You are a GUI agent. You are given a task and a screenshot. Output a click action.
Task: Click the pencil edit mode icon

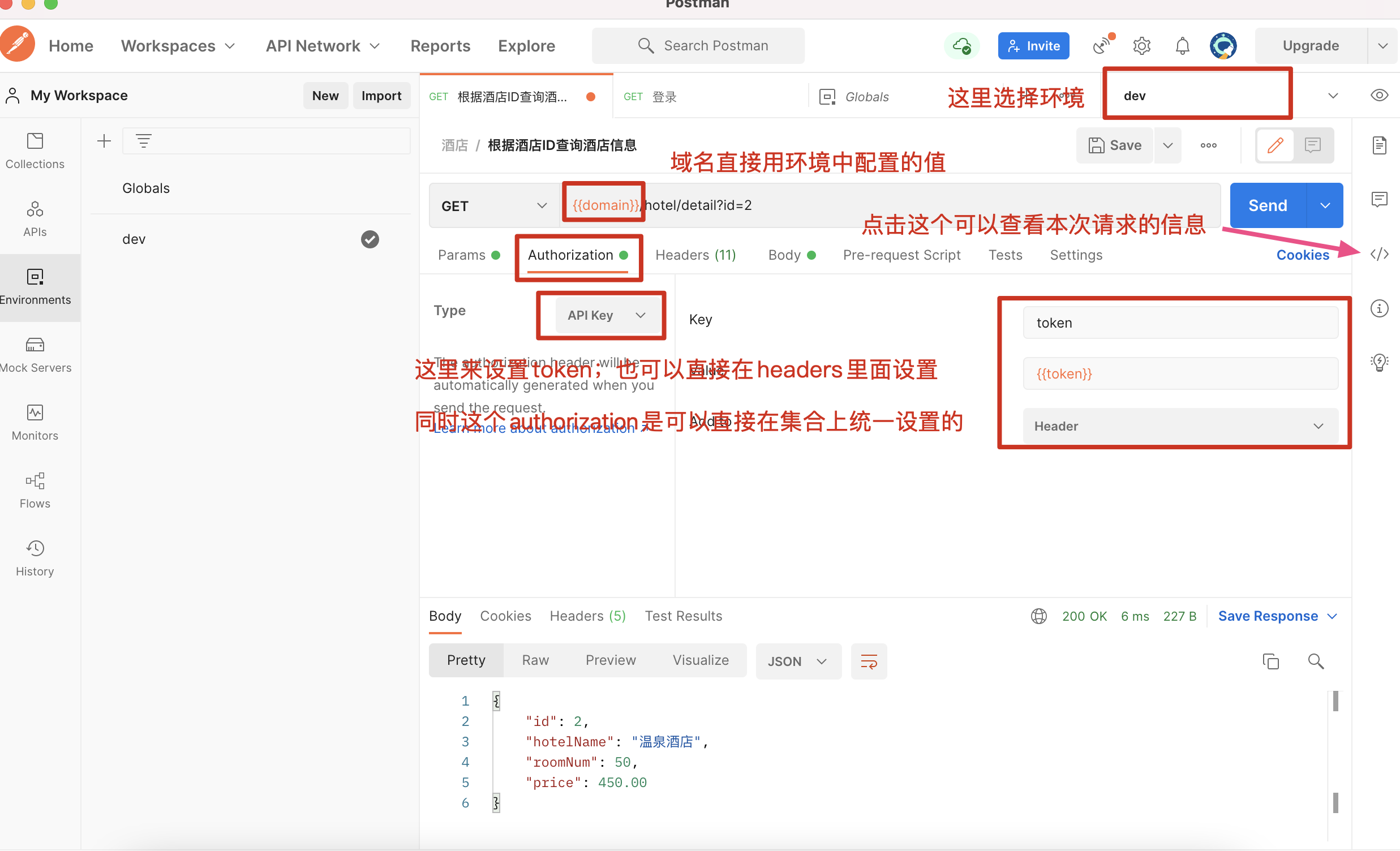(1275, 145)
